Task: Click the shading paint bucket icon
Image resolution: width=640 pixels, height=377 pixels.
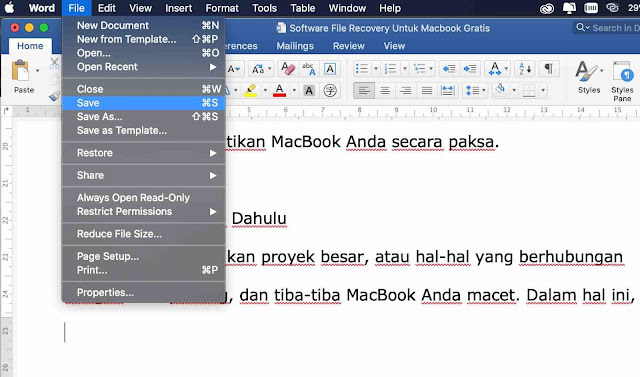Action: [500, 89]
